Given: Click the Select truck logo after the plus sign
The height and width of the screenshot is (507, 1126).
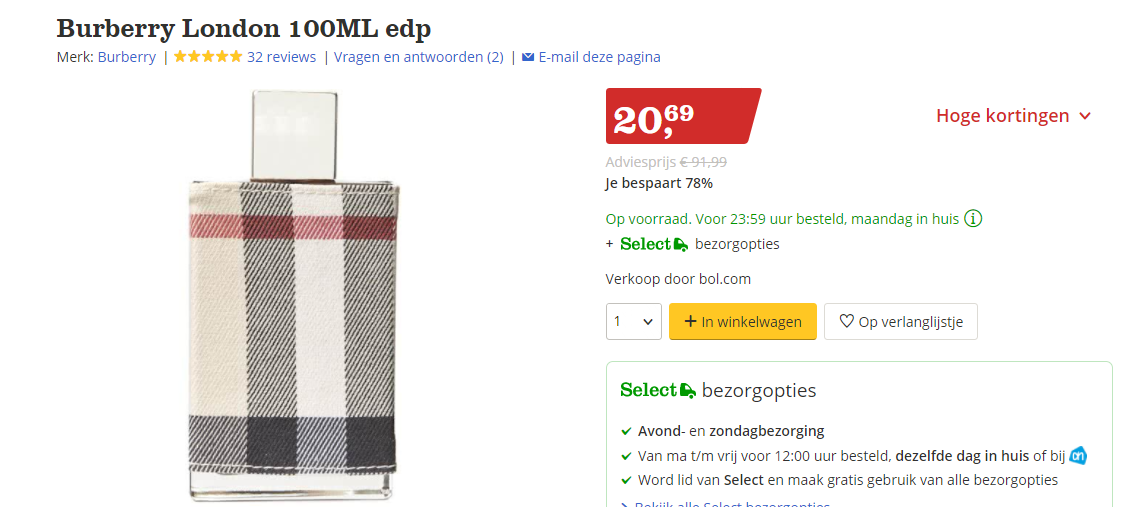Looking at the screenshot, I should tap(654, 244).
